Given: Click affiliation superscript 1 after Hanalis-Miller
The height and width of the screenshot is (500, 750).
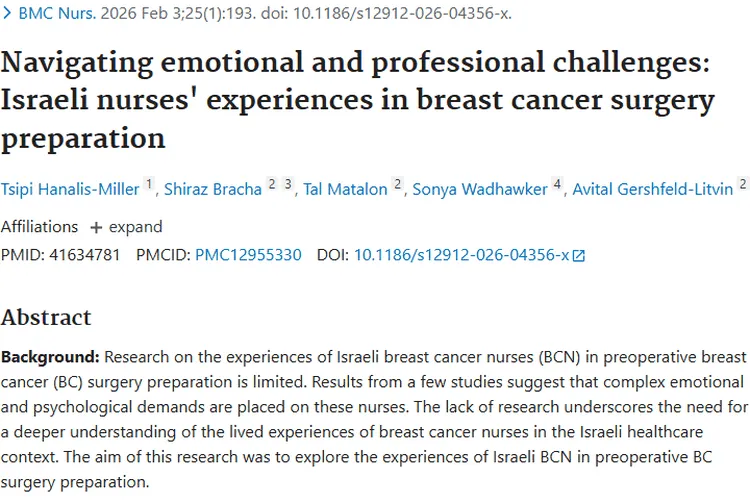Looking at the screenshot, I should coord(149,184).
